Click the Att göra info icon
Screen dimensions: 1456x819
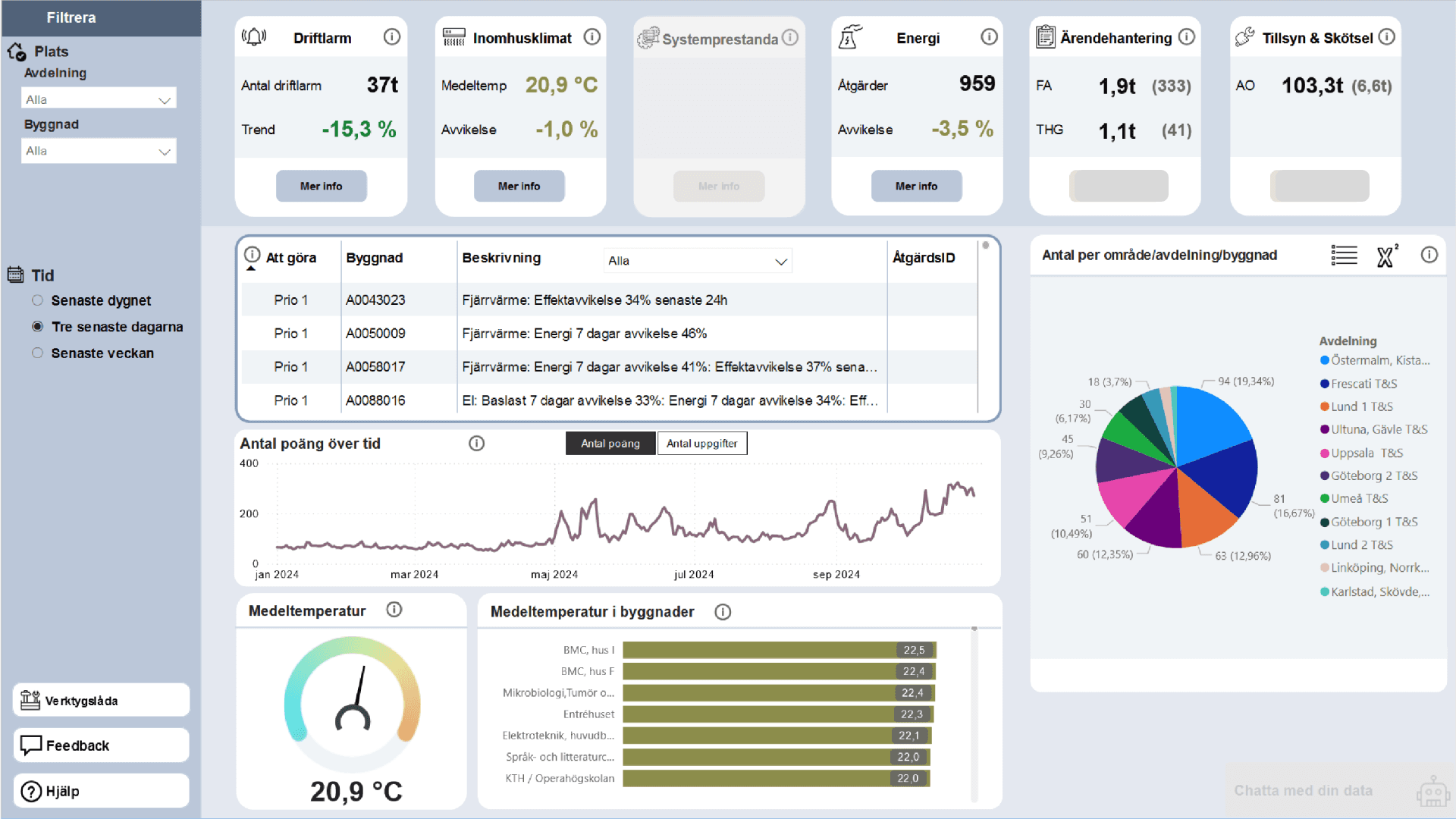pos(253,255)
